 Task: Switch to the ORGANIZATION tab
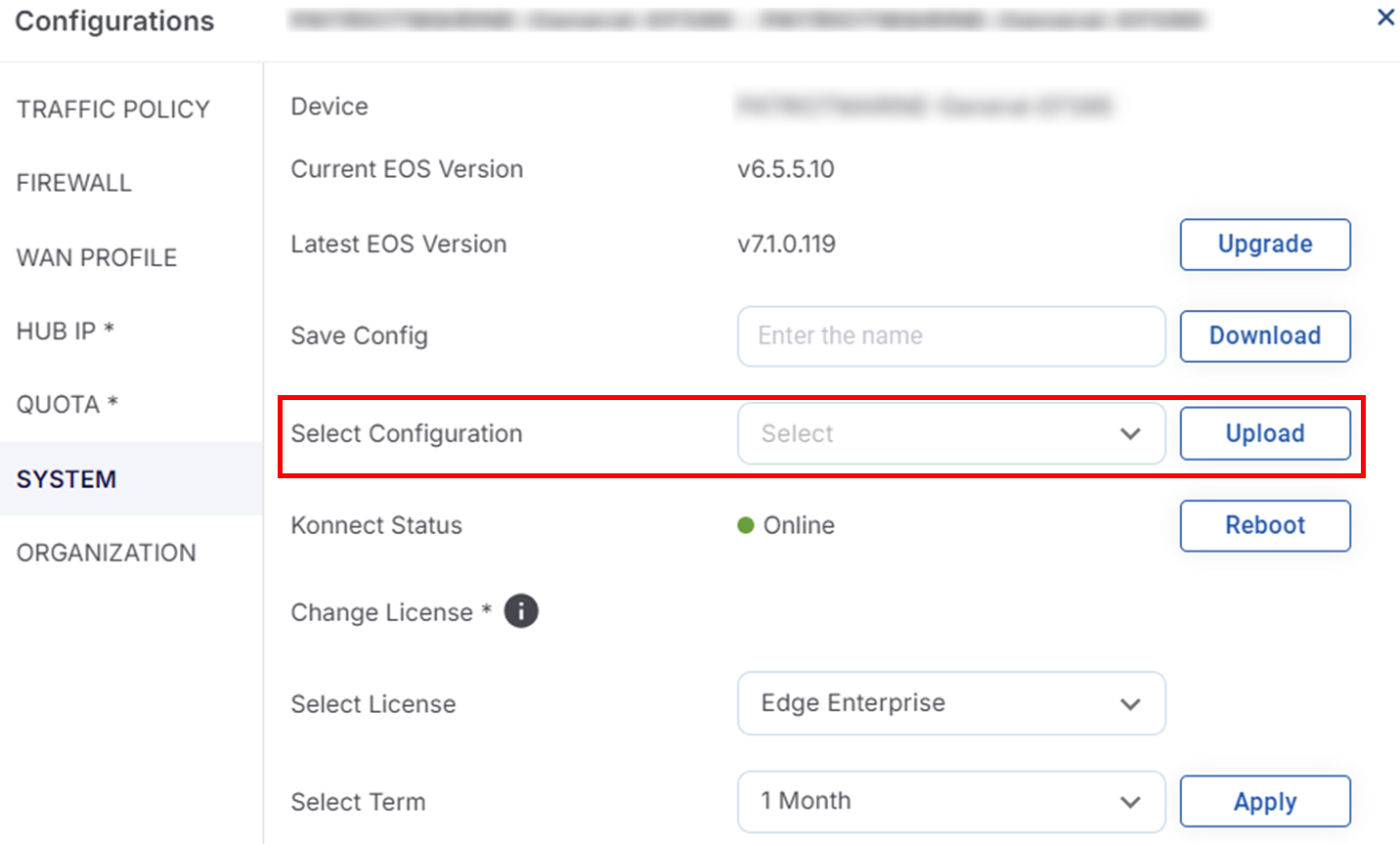coord(107,553)
